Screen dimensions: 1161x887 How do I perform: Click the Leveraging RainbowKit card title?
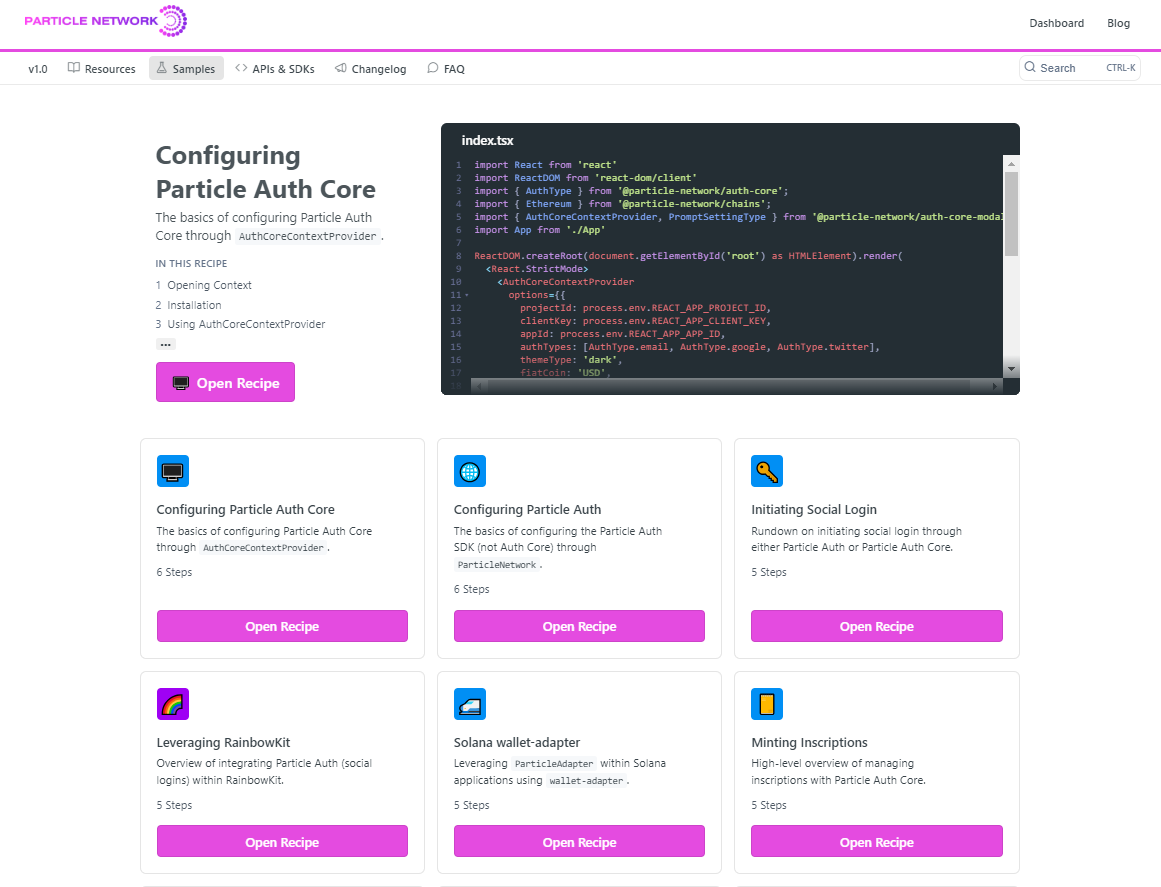[x=223, y=743]
